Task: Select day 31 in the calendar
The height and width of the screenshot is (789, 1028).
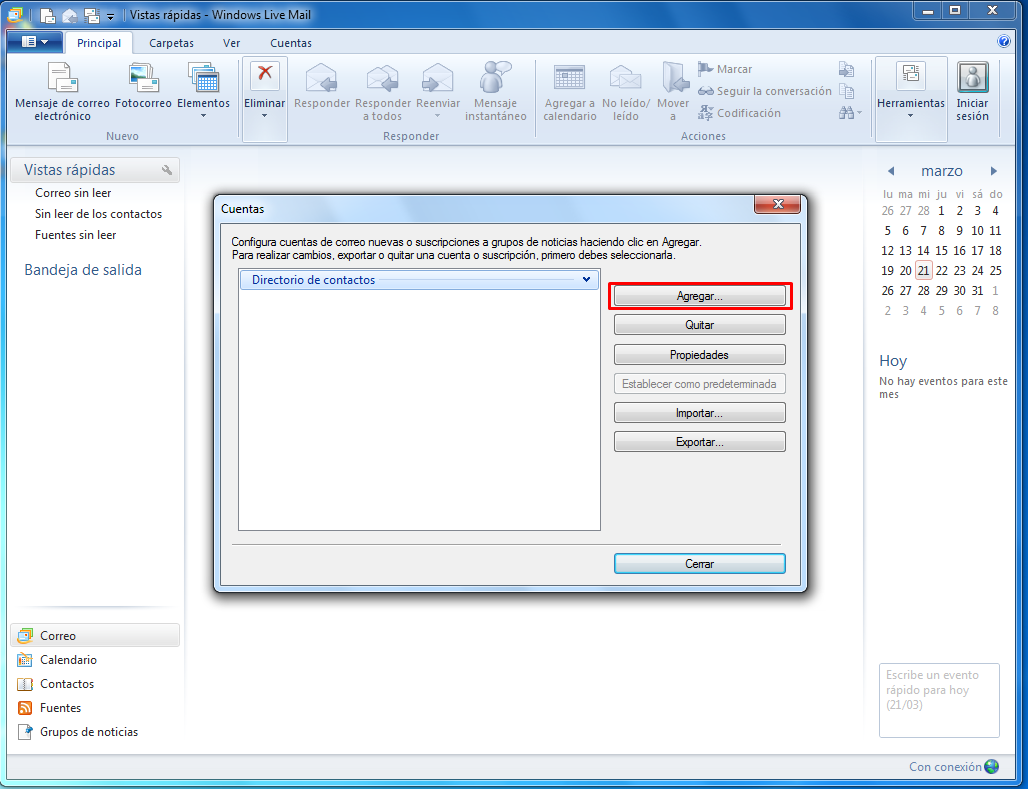Action: pyautogui.click(x=978, y=291)
